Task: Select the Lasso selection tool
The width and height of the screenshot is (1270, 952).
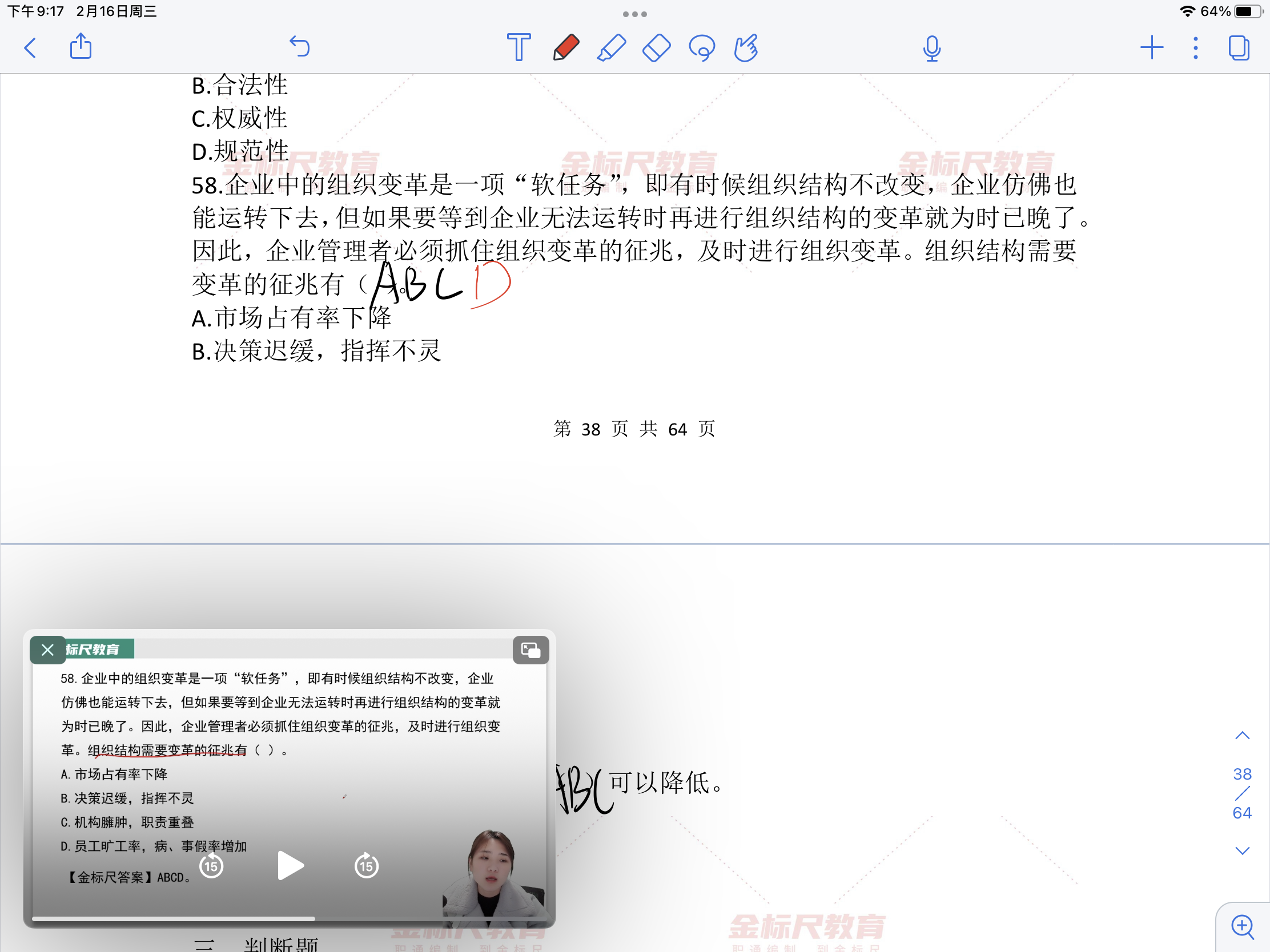Action: click(x=702, y=48)
